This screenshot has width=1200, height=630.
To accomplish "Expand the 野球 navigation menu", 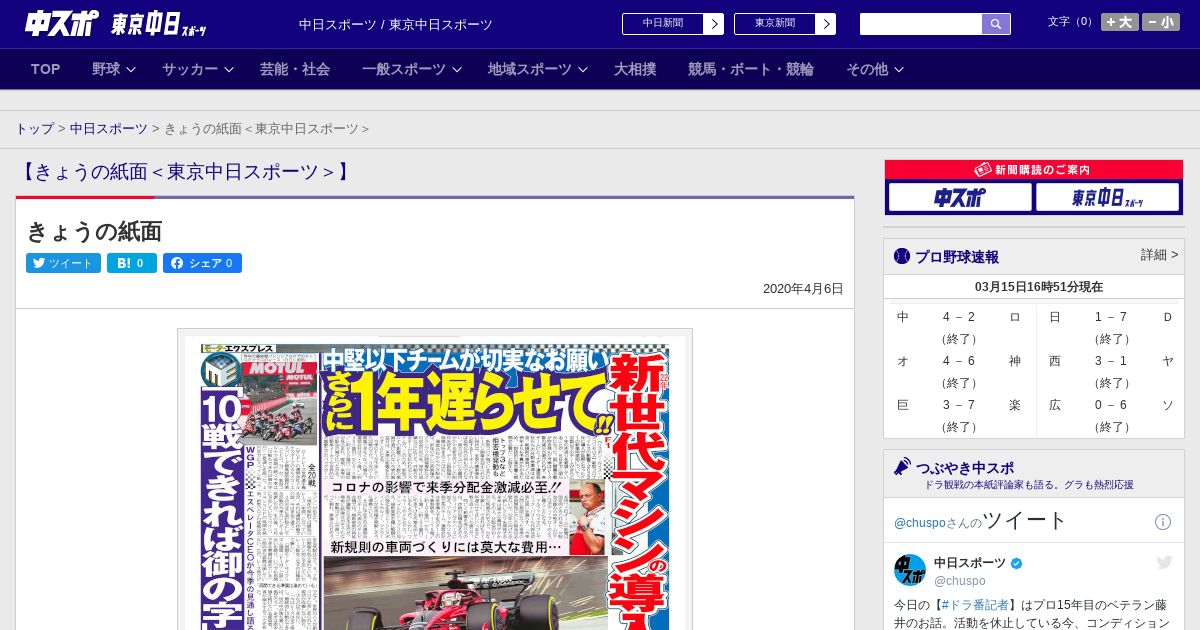I will (x=114, y=69).
